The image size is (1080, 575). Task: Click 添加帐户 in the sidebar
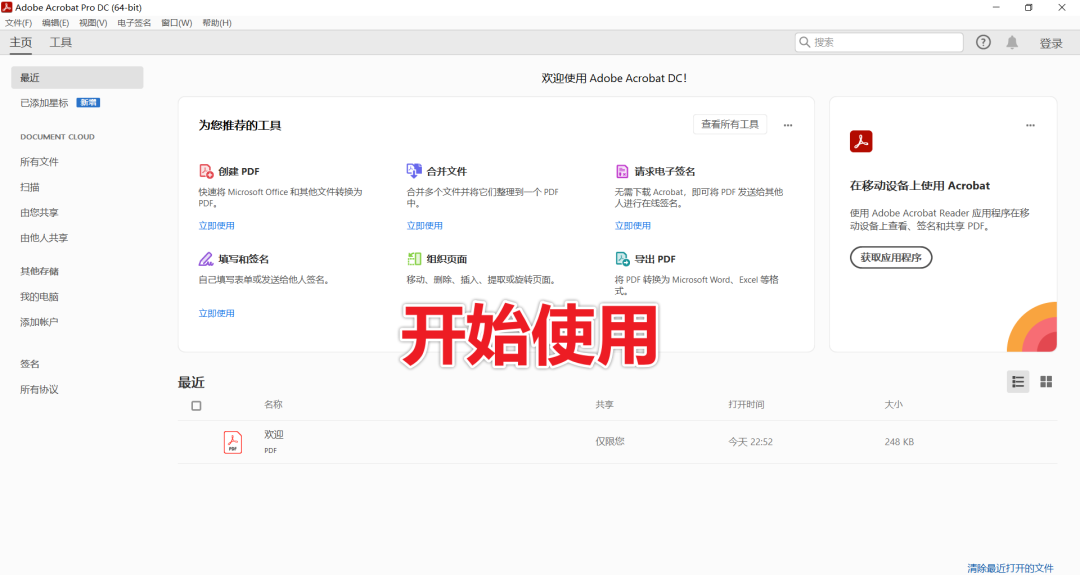pyautogui.click(x=39, y=322)
